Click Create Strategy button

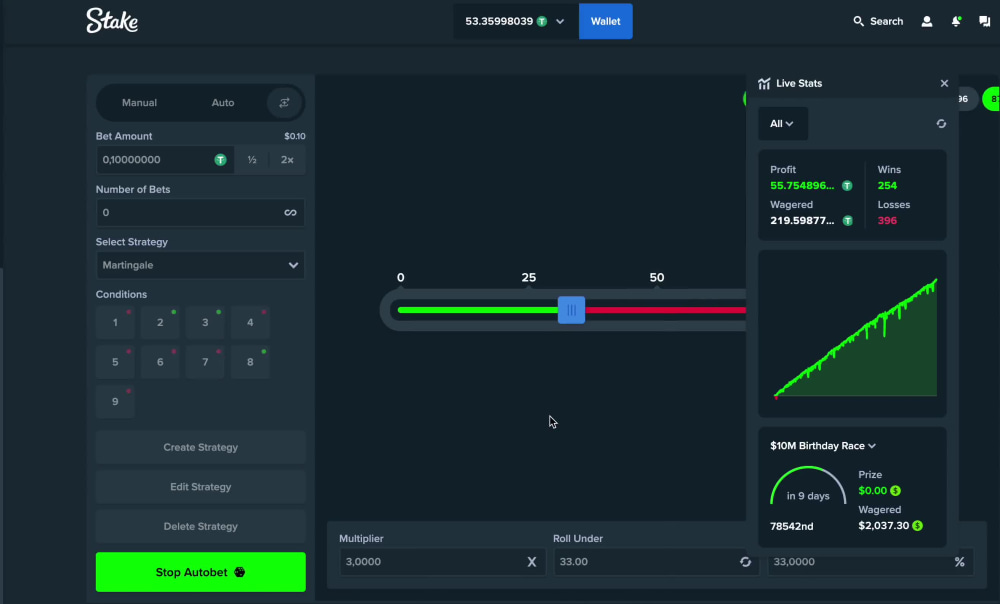pos(200,447)
